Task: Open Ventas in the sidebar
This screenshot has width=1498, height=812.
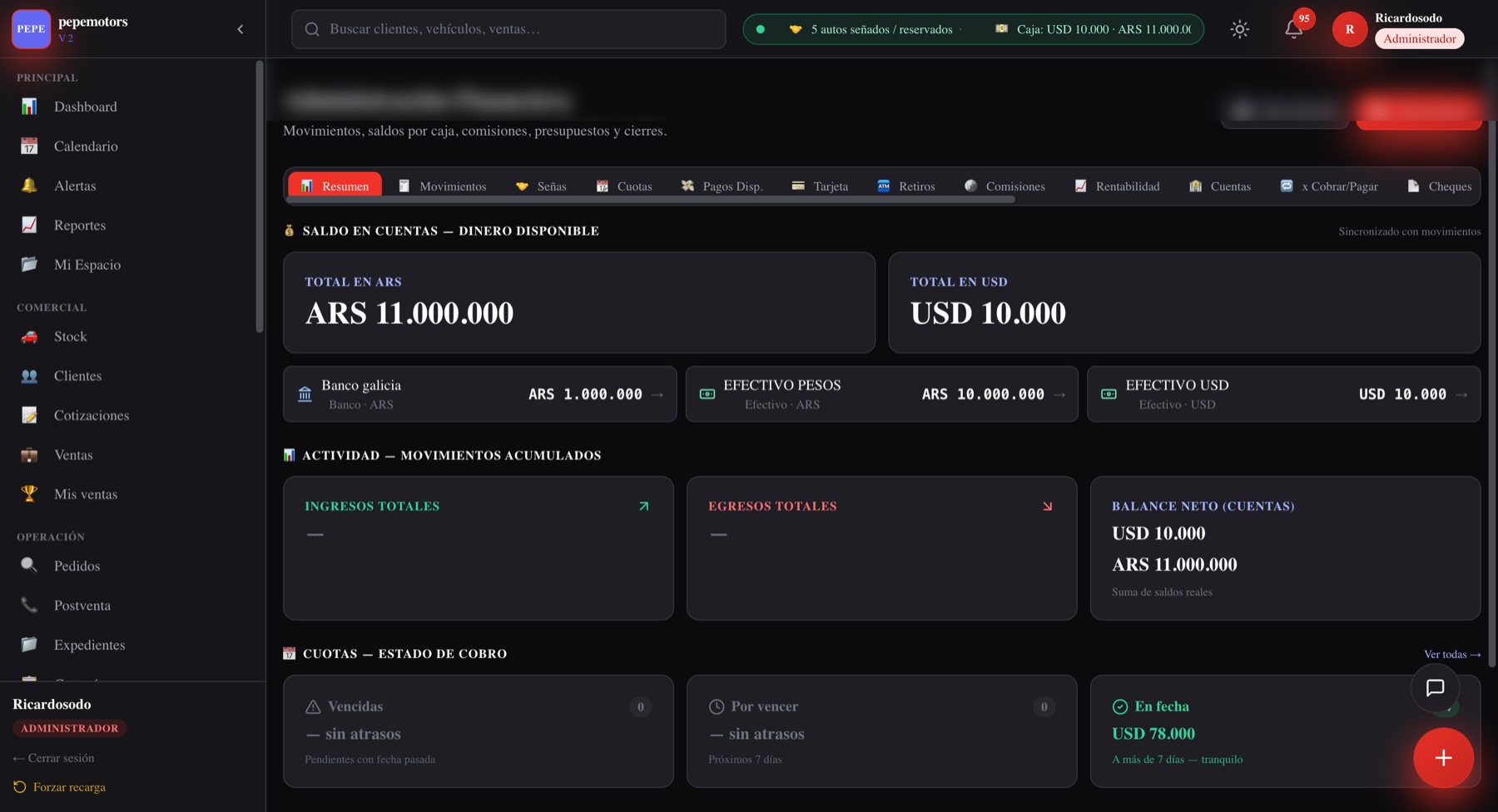Action: click(132, 455)
